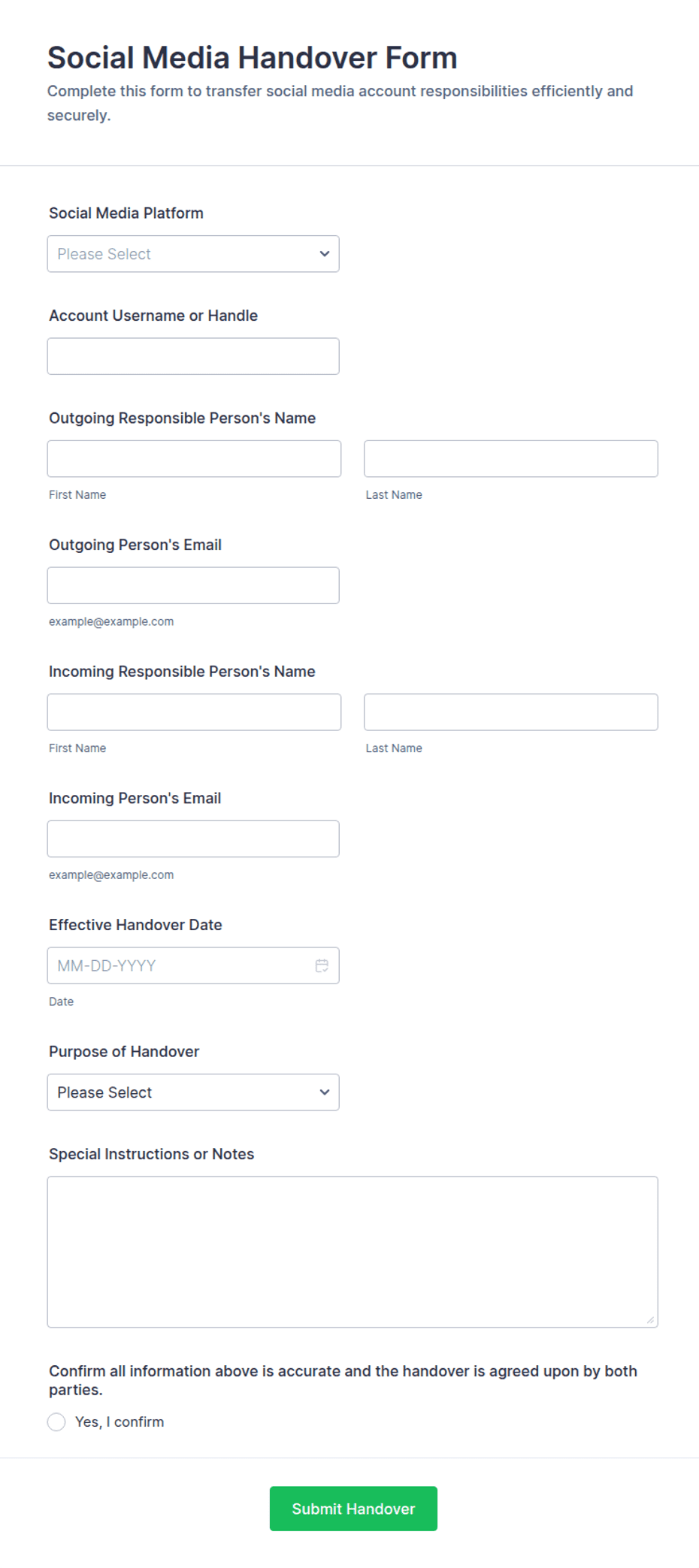Expand the Purpose of Handover dropdown
Image resolution: width=699 pixels, height=1568 pixels.
[x=193, y=1092]
